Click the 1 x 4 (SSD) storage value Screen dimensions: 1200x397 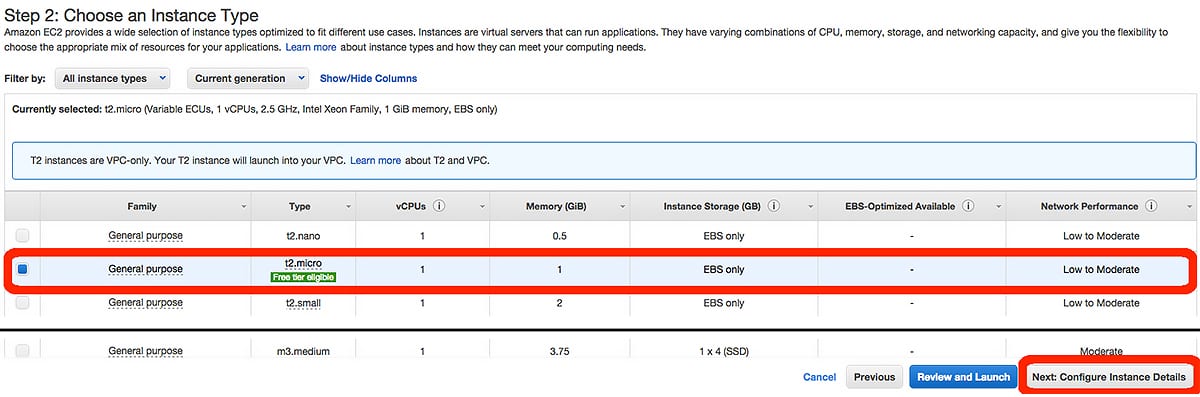point(724,351)
